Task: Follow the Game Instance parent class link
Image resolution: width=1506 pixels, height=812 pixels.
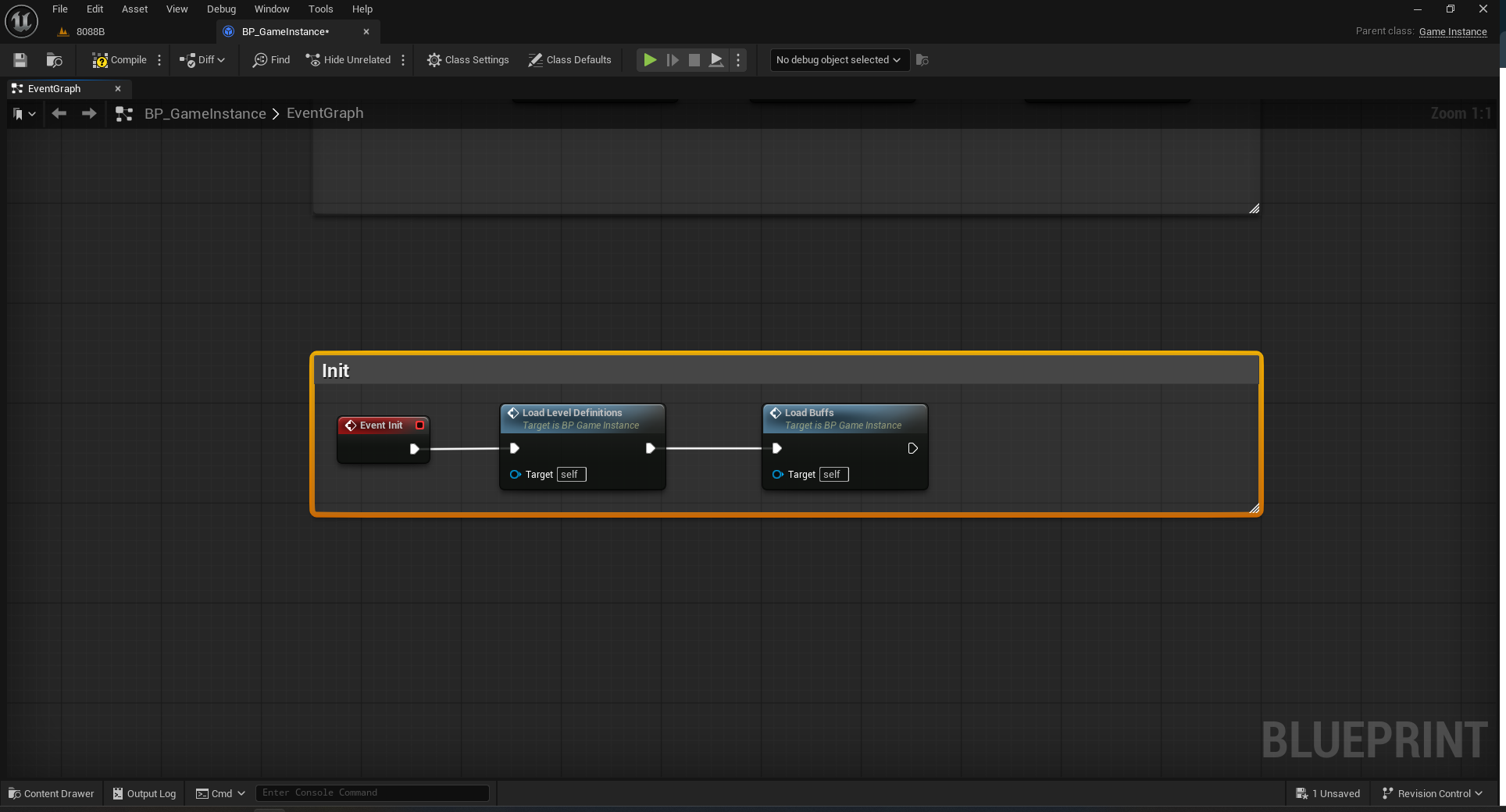Action: (1452, 32)
